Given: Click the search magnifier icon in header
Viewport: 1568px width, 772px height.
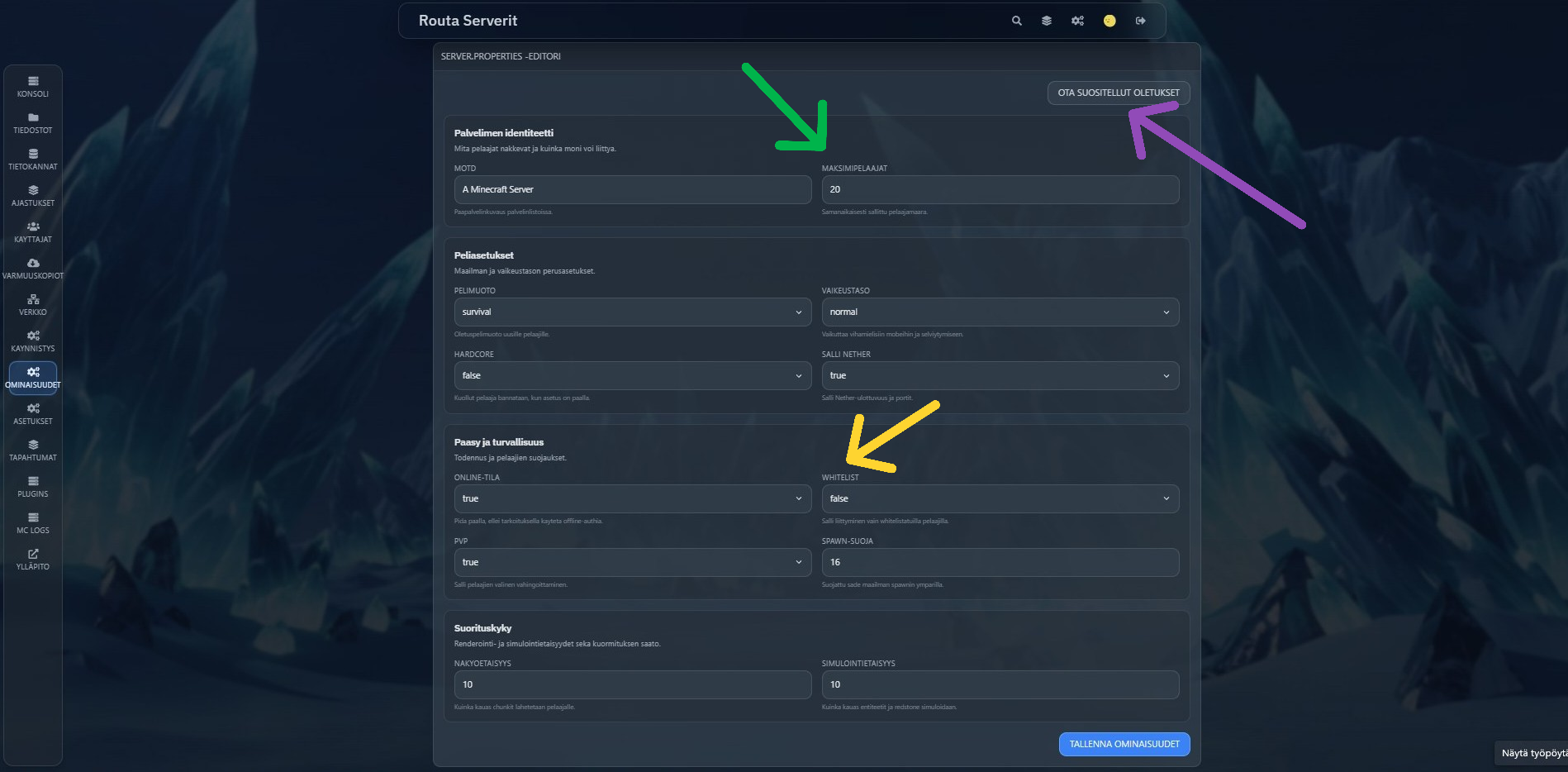Looking at the screenshot, I should pyautogui.click(x=1017, y=21).
